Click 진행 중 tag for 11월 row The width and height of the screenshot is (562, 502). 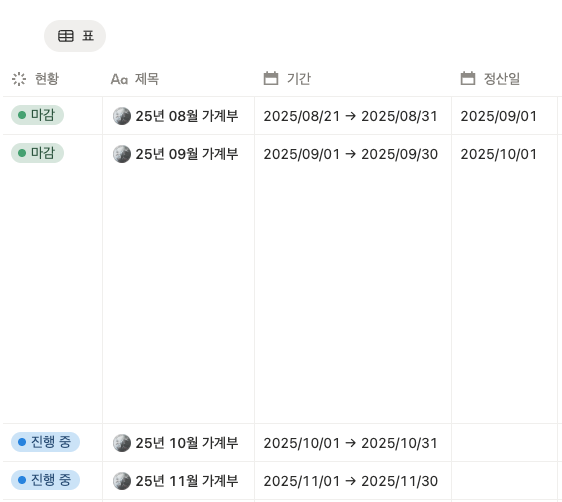click(x=46, y=480)
